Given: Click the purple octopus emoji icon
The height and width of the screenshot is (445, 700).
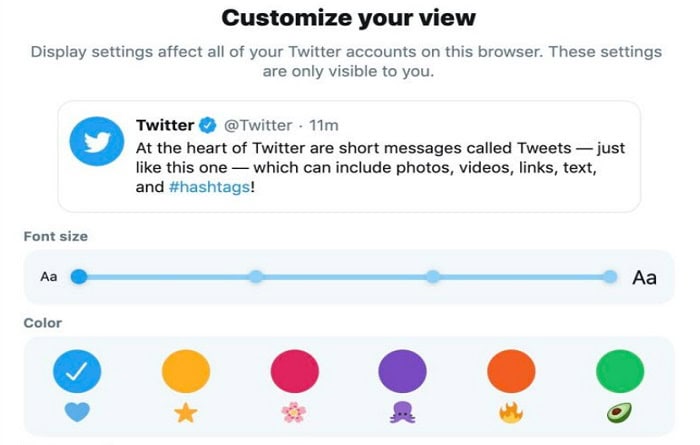Looking at the screenshot, I should point(402,412).
